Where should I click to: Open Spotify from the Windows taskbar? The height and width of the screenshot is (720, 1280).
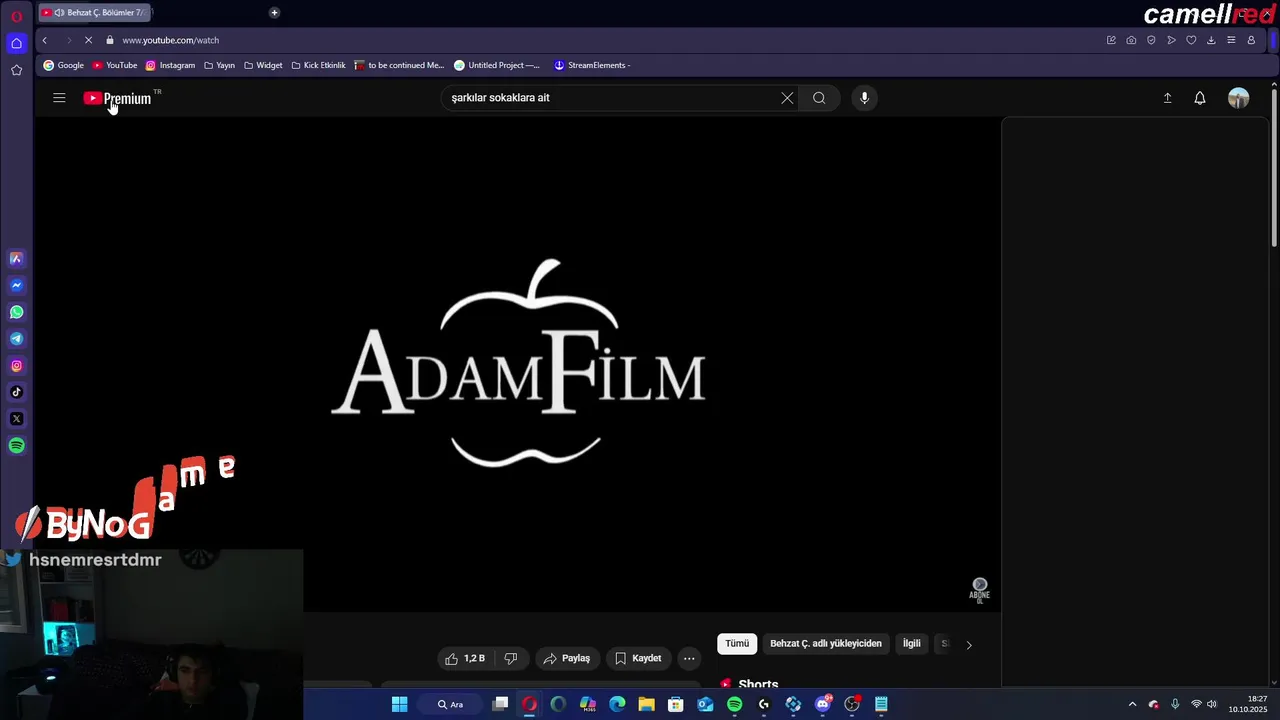(x=735, y=704)
